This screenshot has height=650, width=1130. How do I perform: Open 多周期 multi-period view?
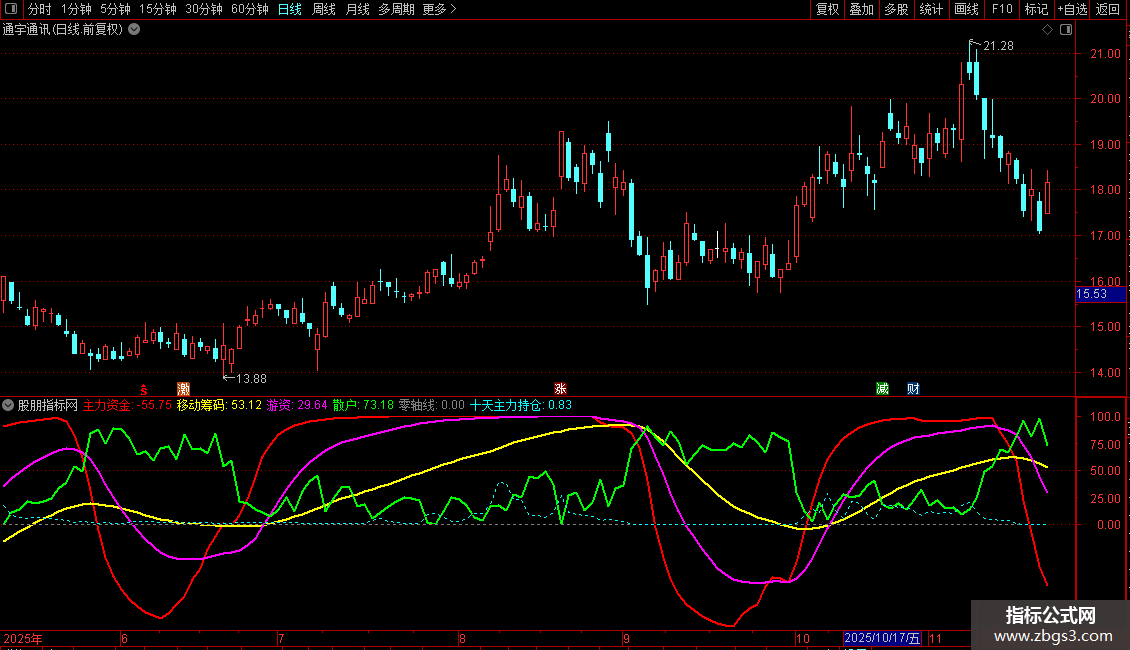coord(396,9)
